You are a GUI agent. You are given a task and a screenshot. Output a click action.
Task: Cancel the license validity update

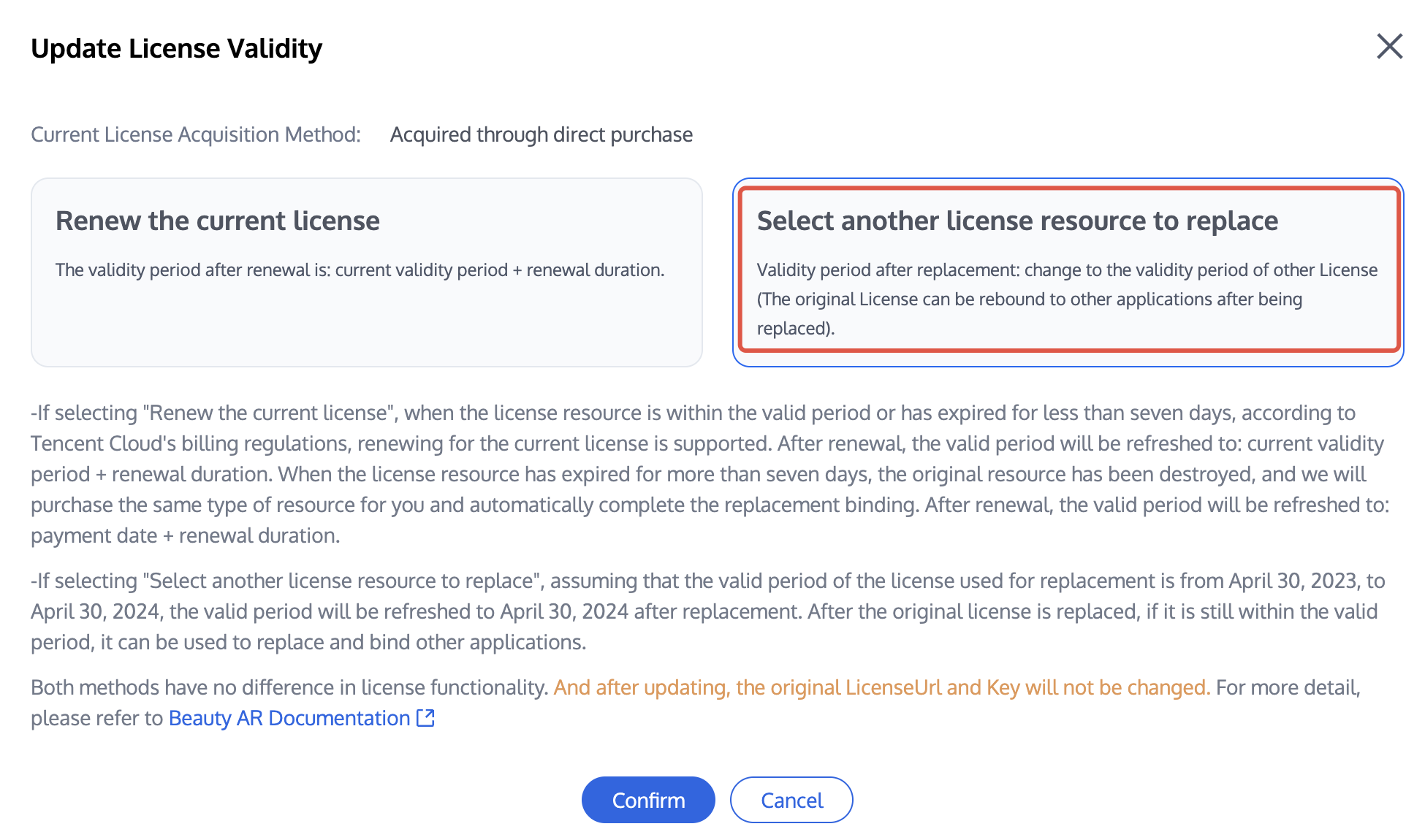[x=791, y=800]
